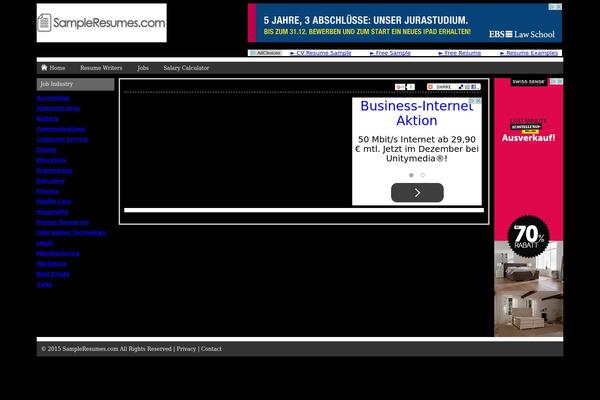Click the EBS Law School Jurastudium banner
Viewport: 600px width, 400px height.
(405, 23)
